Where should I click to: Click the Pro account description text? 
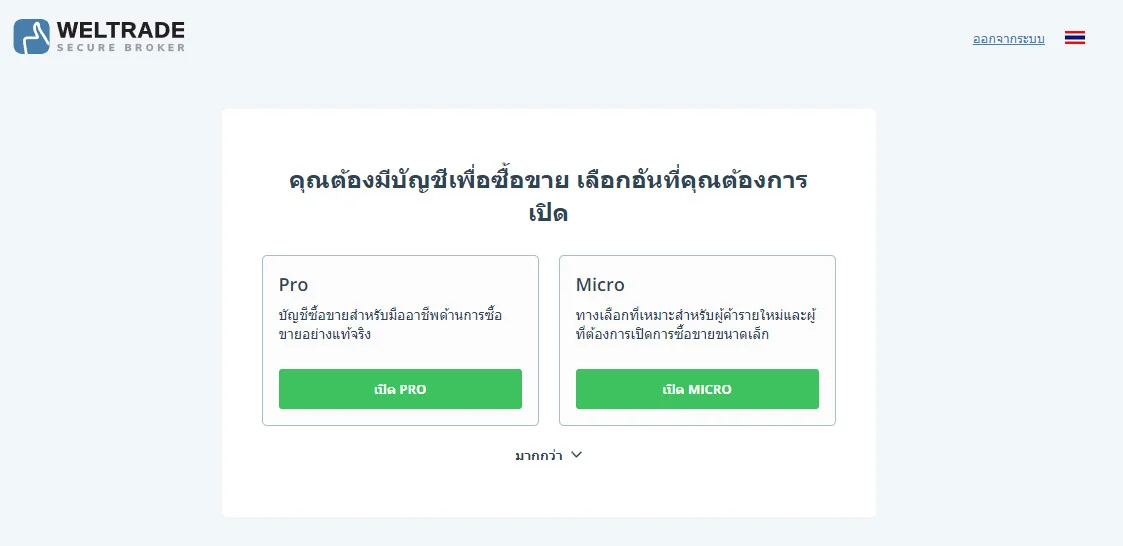(x=390, y=325)
